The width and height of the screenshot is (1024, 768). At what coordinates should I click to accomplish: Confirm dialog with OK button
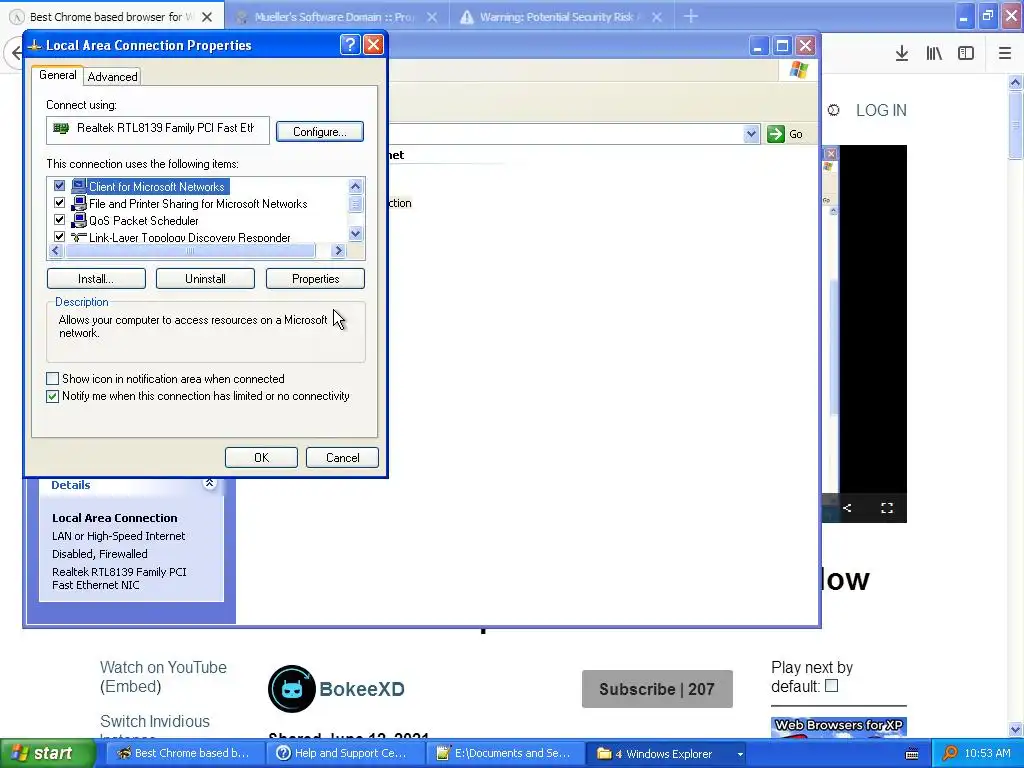tap(261, 458)
